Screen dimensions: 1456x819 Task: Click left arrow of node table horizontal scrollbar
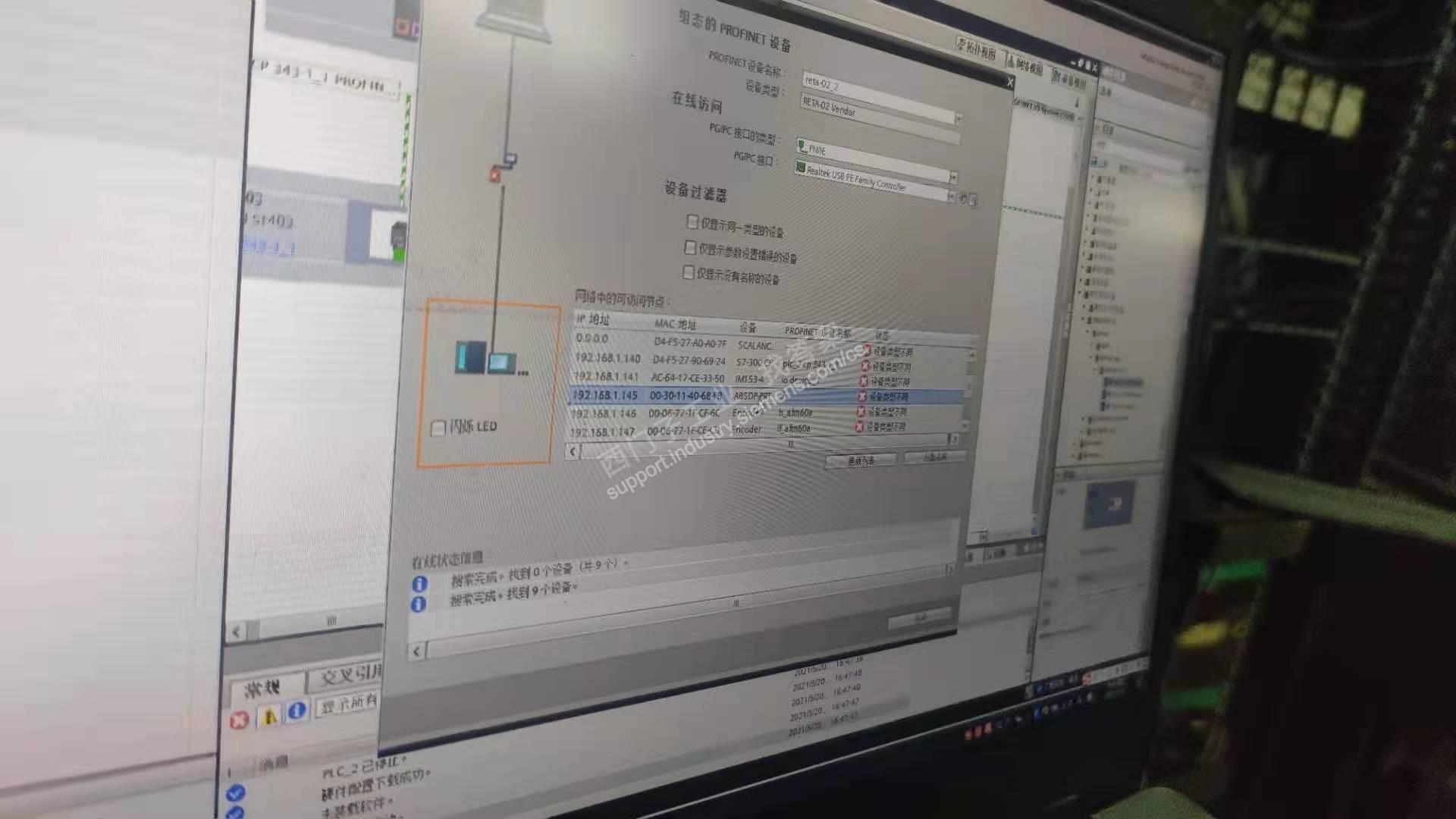[573, 452]
